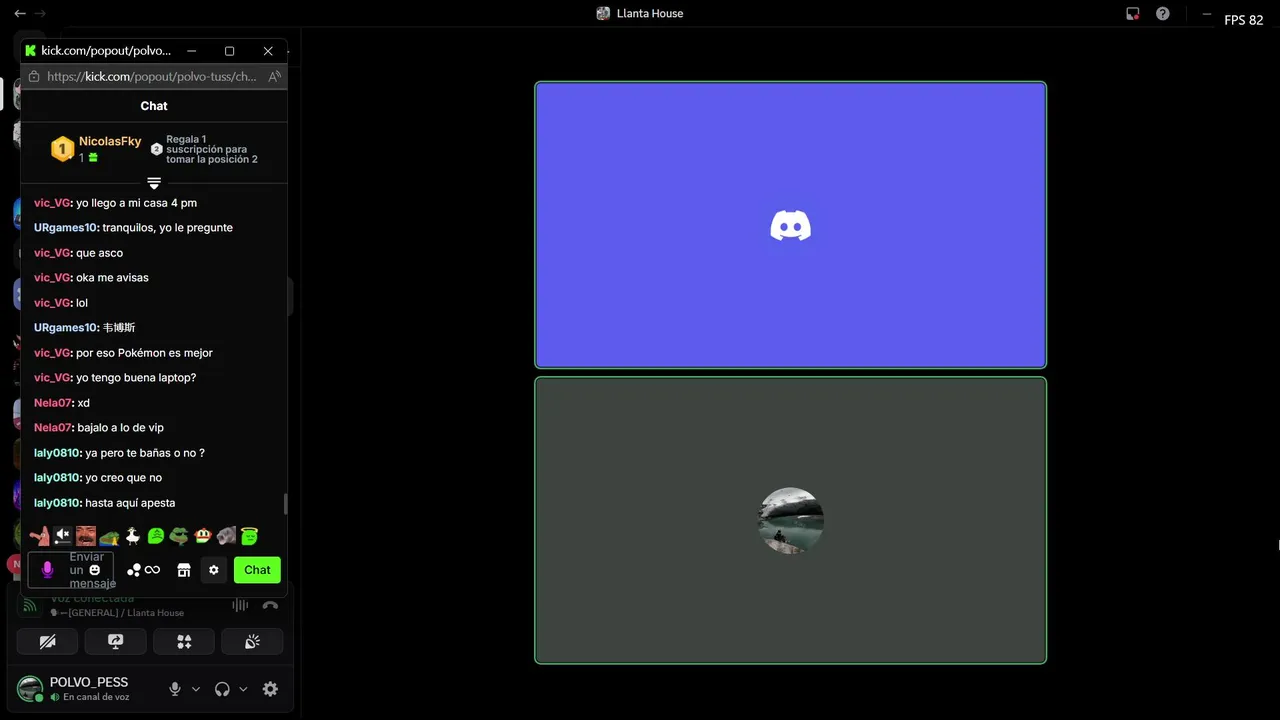1280x720 pixels.
Task: Click vic_VG username on 'que asco' message
Action: tap(52, 253)
